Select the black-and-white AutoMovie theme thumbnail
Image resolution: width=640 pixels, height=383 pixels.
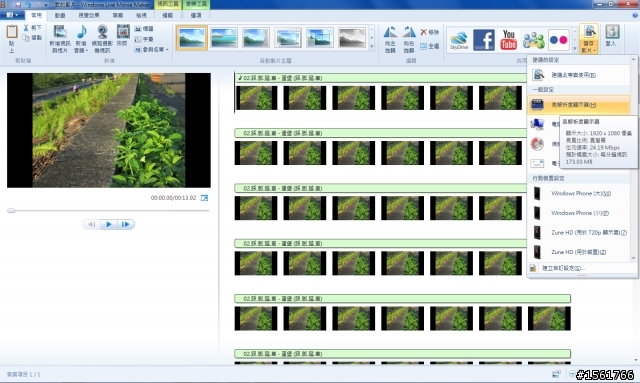point(352,38)
